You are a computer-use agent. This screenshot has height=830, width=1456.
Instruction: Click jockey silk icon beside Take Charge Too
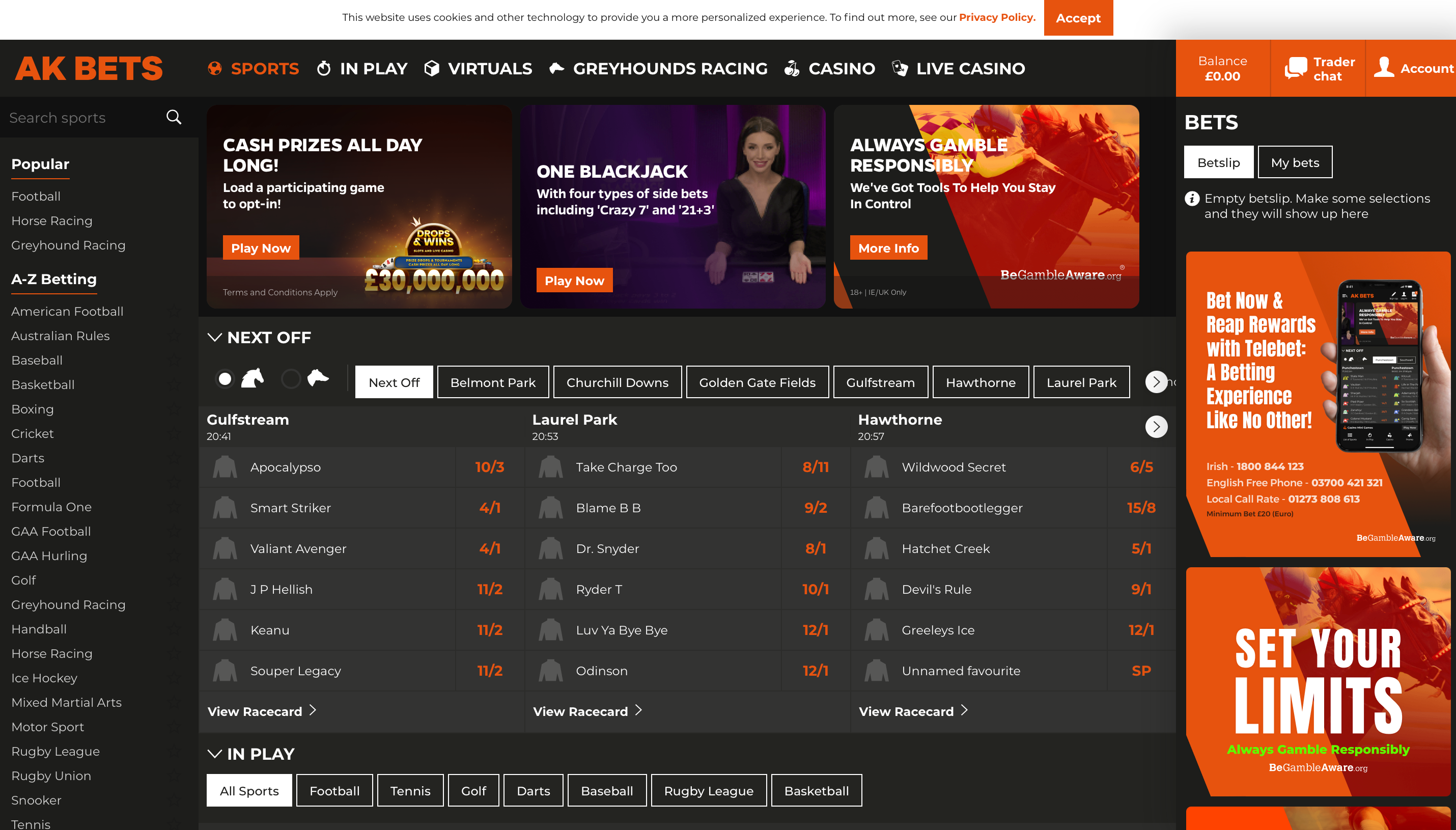click(551, 467)
